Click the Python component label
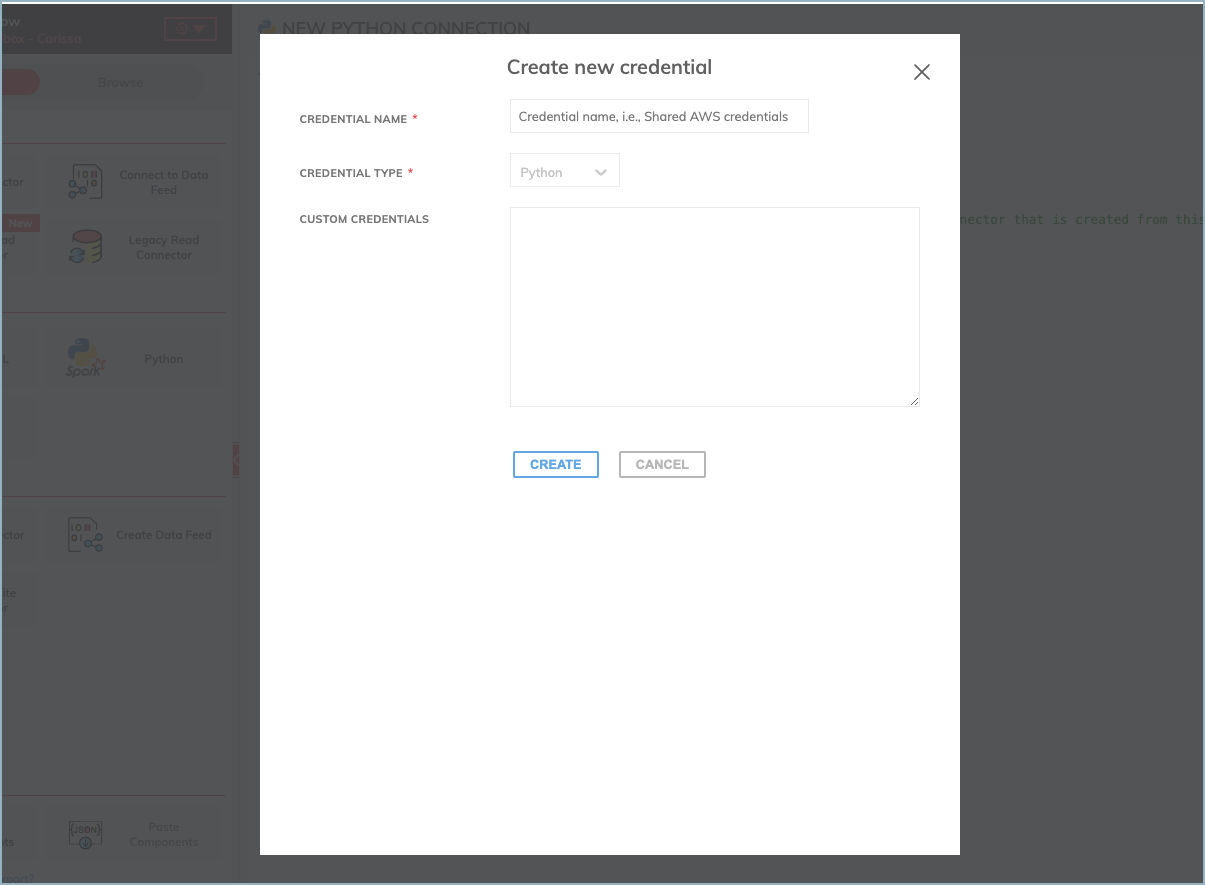This screenshot has width=1205, height=885. coord(164,359)
